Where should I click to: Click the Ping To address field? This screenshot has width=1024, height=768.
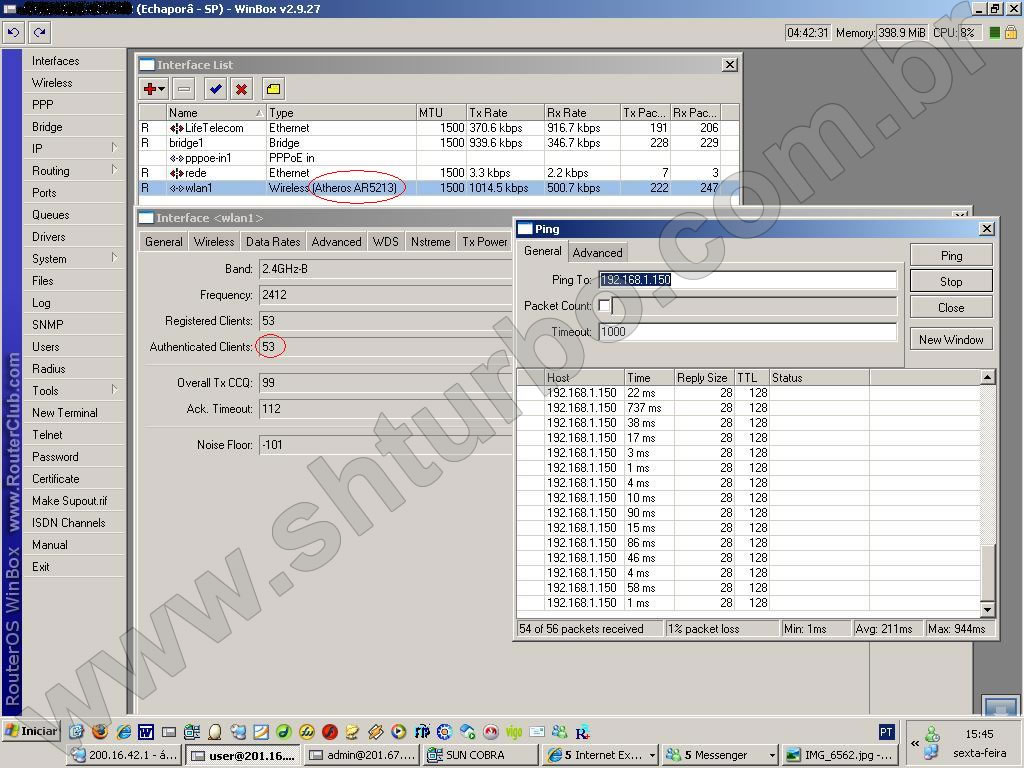pos(746,280)
